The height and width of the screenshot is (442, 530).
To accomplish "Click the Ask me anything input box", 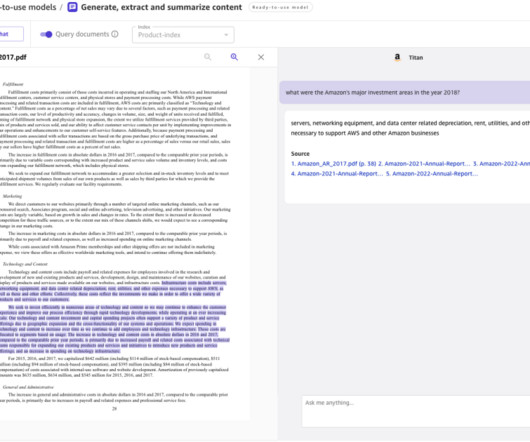I will [416, 412].
